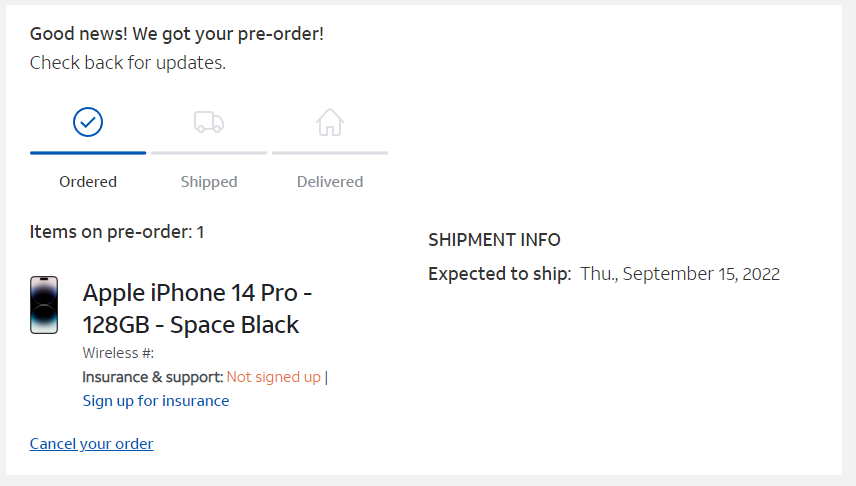Screen dimensions: 856x486
Task: Select the Ordered step label
Action: click(x=88, y=182)
